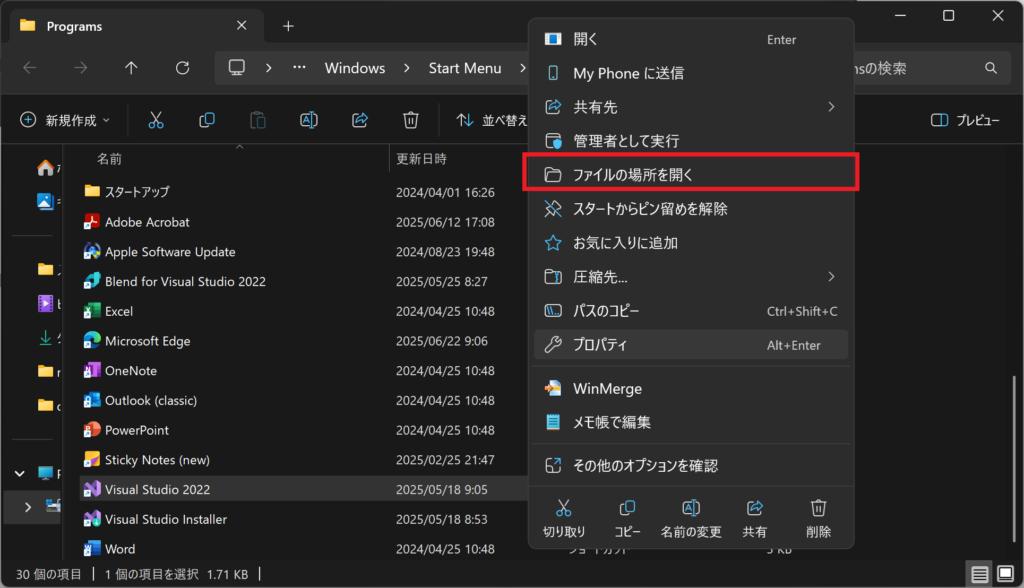The image size is (1024, 588).
Task: Expand the Share-to submenu arrow
Action: coord(831,106)
